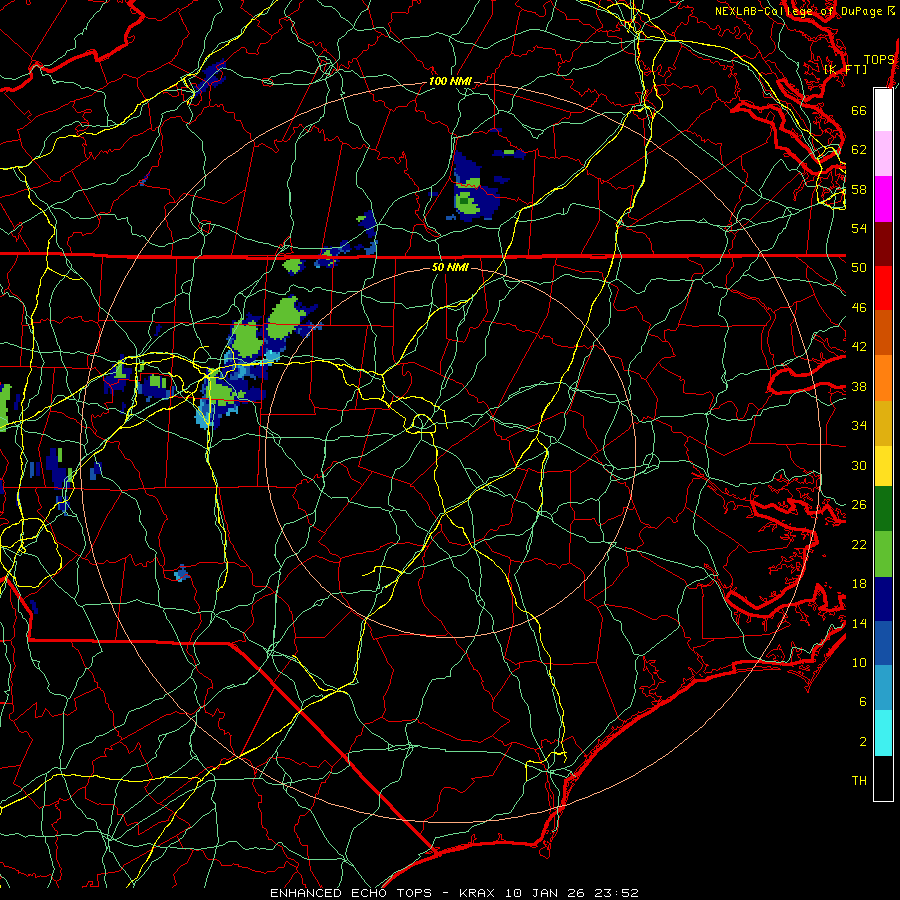Click the 'TOPS' legend heading
Viewport: 900px width, 900px height.
pyautogui.click(x=879, y=60)
